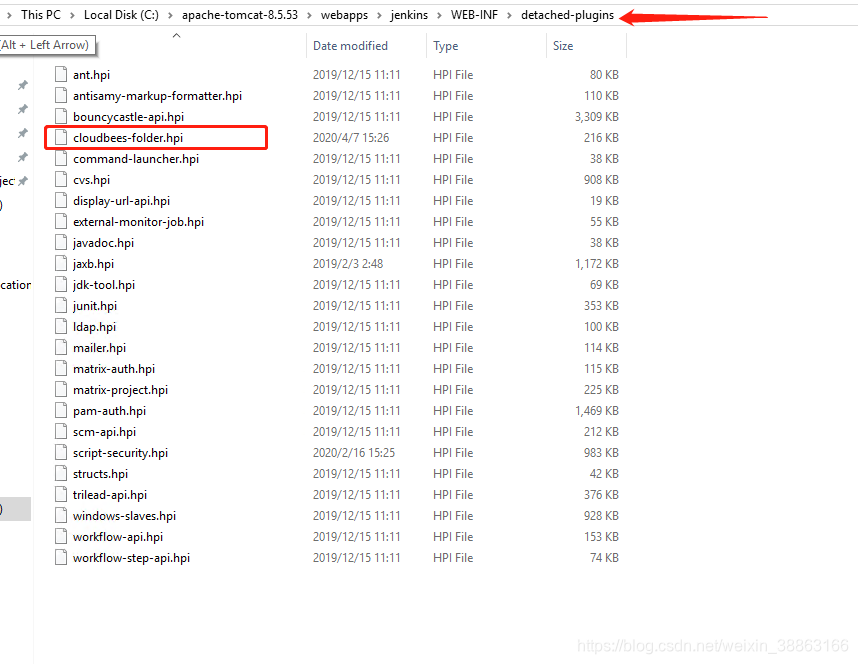Click the file icon of cloudbees-folder.hpi
Image resolution: width=858 pixels, height=664 pixels.
[61, 137]
